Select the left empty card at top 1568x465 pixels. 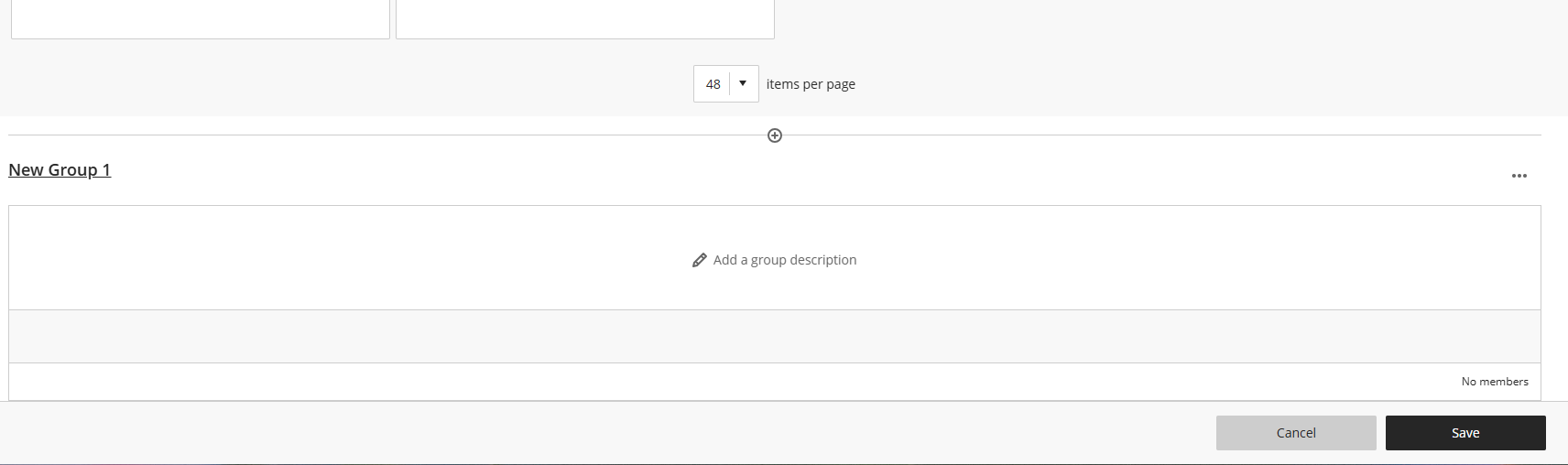pos(200,18)
